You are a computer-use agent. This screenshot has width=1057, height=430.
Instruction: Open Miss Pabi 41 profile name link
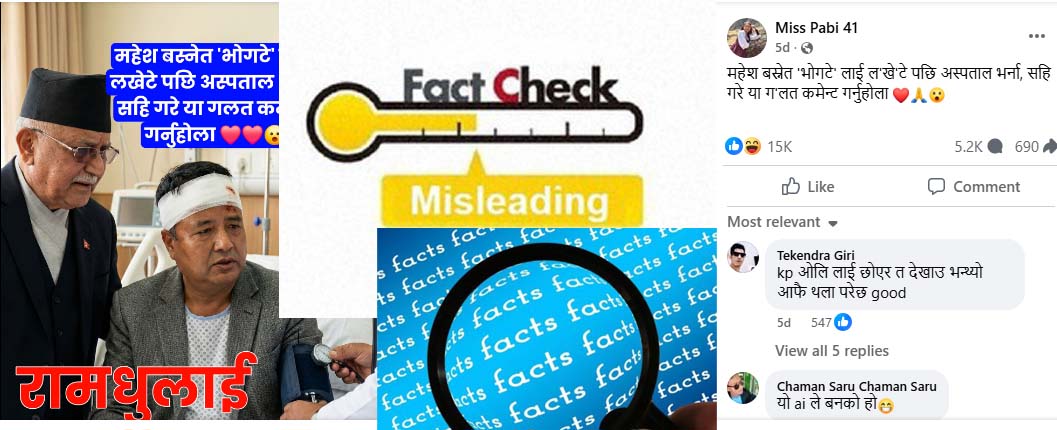pyautogui.click(x=816, y=28)
